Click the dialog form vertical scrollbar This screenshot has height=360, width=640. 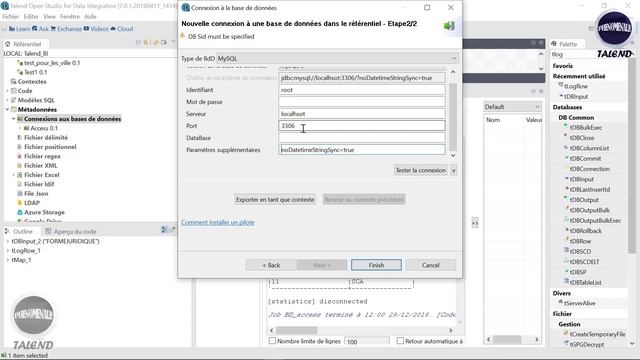[x=453, y=117]
